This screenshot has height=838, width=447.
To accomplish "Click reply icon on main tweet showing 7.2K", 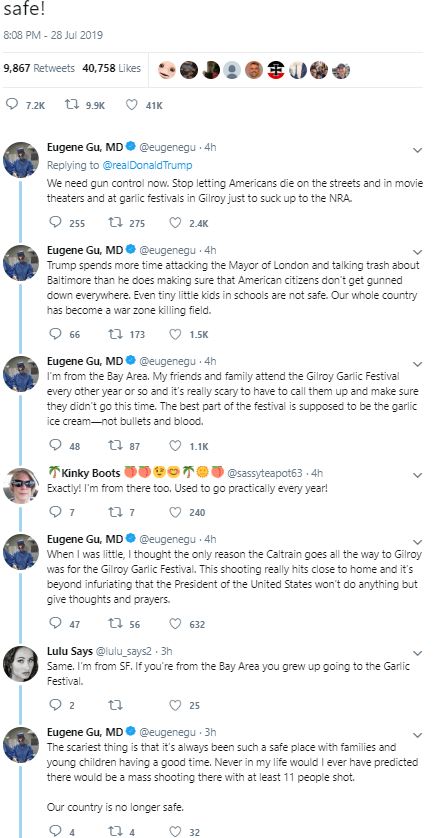I will pyautogui.click(x=12, y=105).
